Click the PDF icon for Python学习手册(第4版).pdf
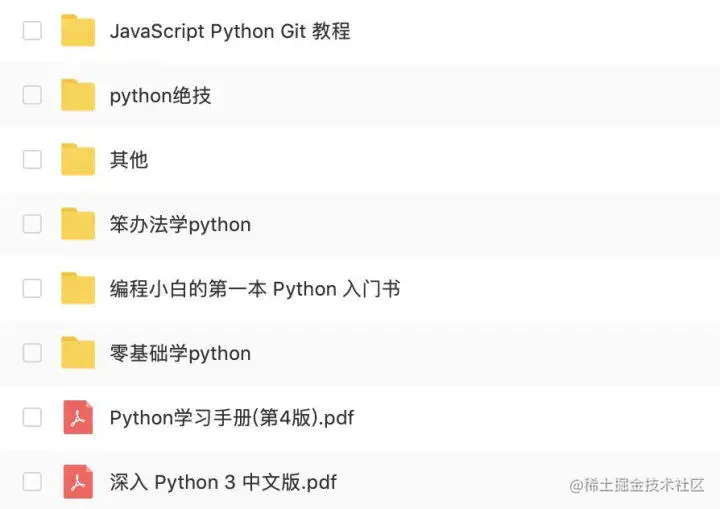The width and height of the screenshot is (720, 509). coord(78,417)
